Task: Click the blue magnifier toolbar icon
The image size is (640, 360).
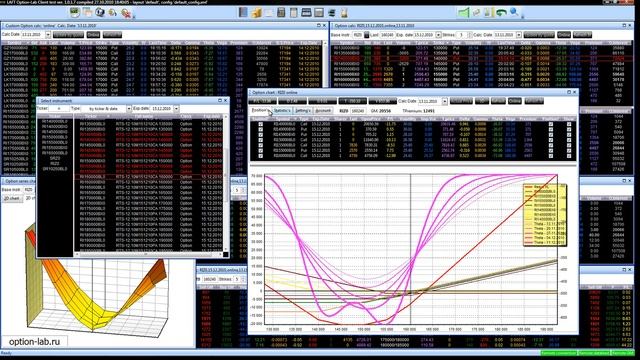Action: 514,13
